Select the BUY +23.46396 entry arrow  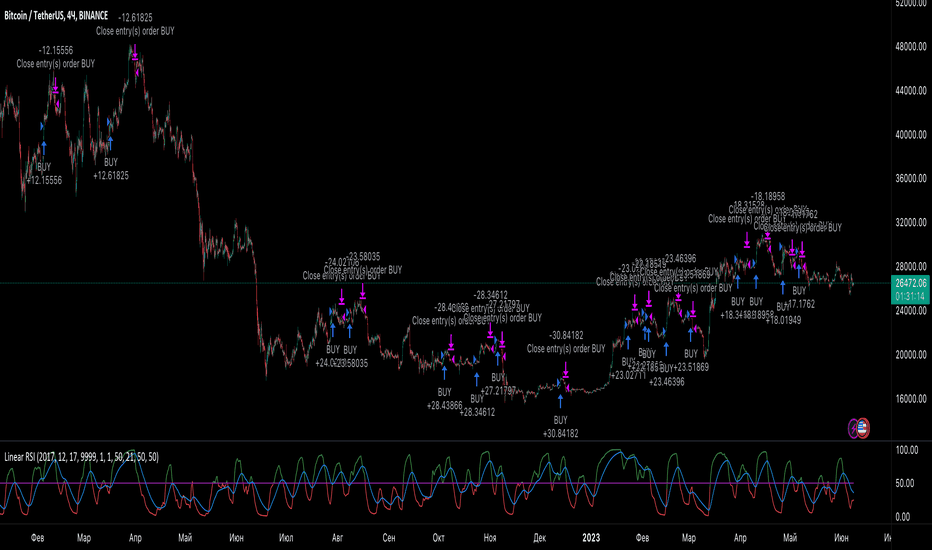pyautogui.click(x=666, y=349)
